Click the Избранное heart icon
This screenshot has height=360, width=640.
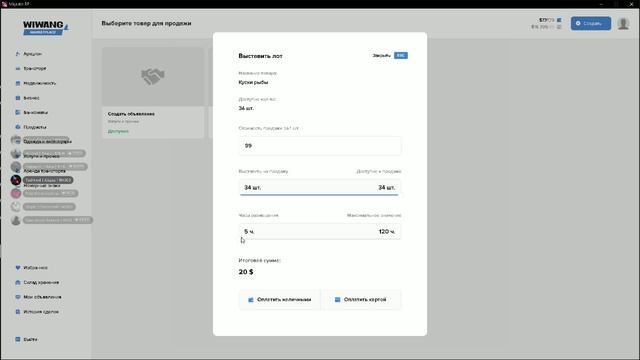(18, 268)
